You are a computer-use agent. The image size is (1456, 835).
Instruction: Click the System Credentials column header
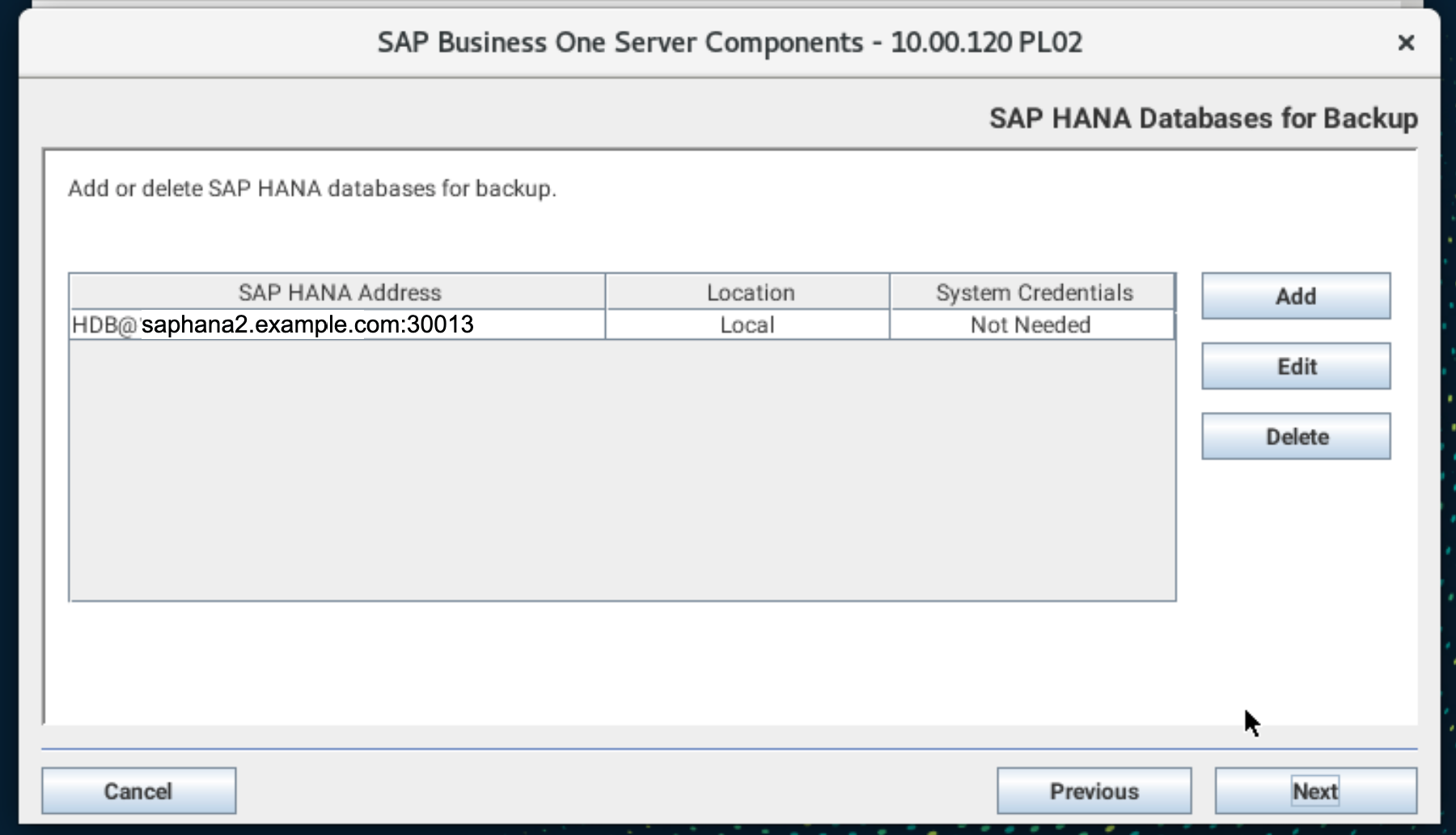click(x=1033, y=292)
